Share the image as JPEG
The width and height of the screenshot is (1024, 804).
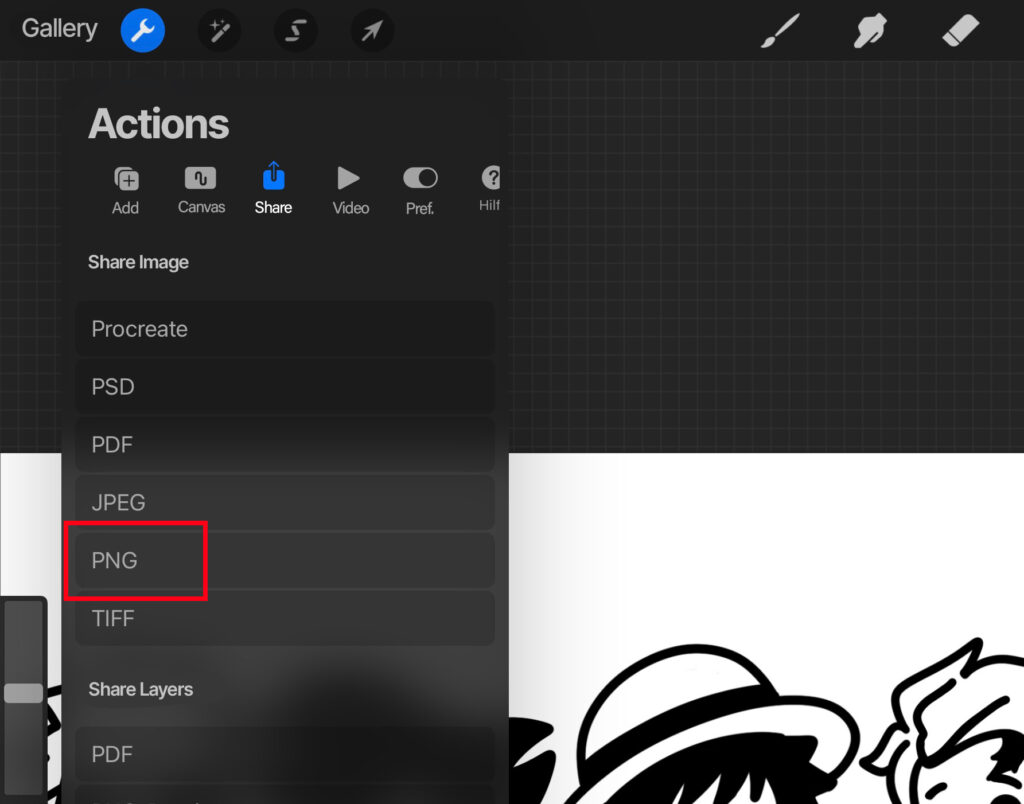coord(285,502)
